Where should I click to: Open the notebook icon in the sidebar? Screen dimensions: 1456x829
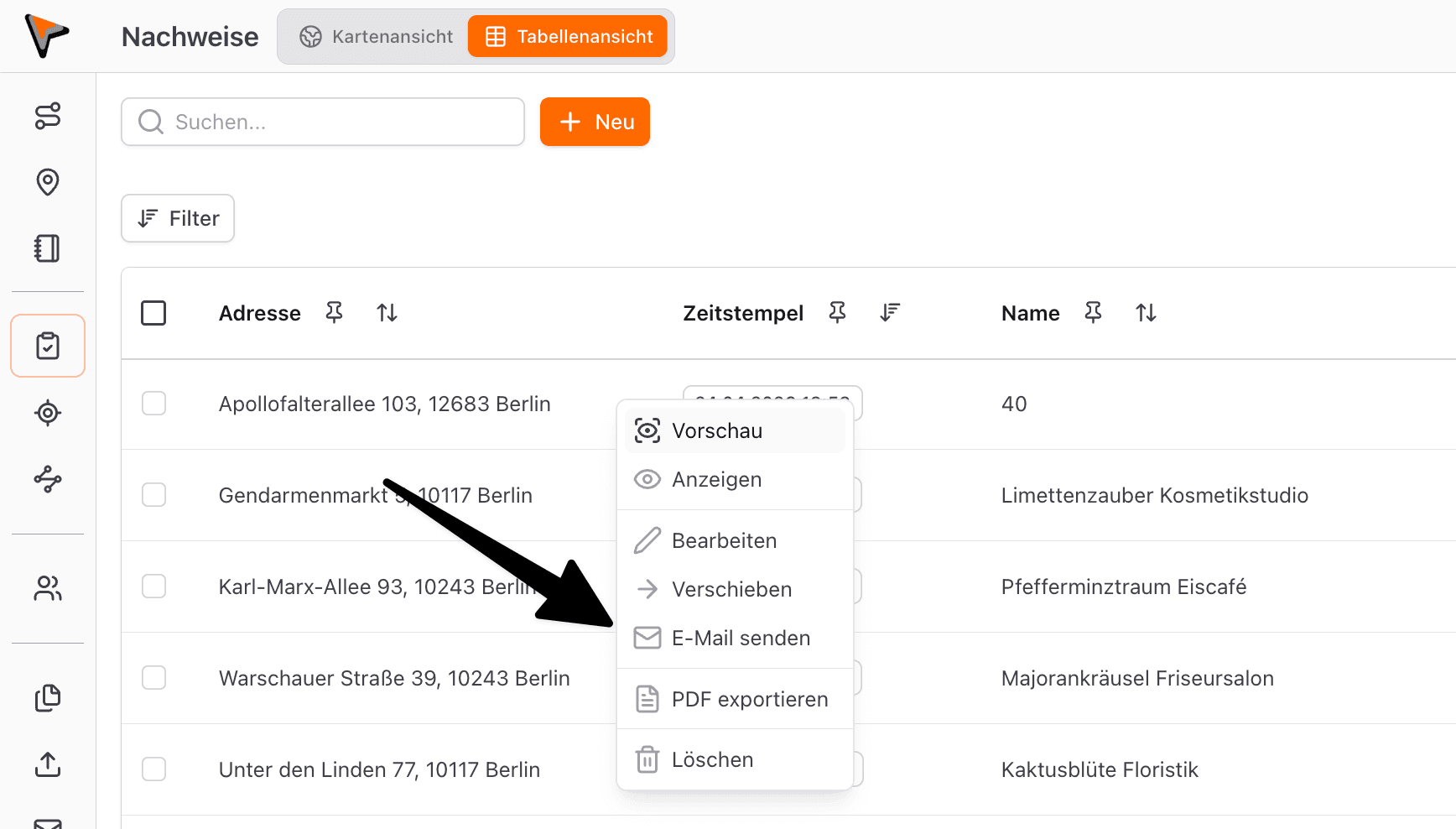47,248
